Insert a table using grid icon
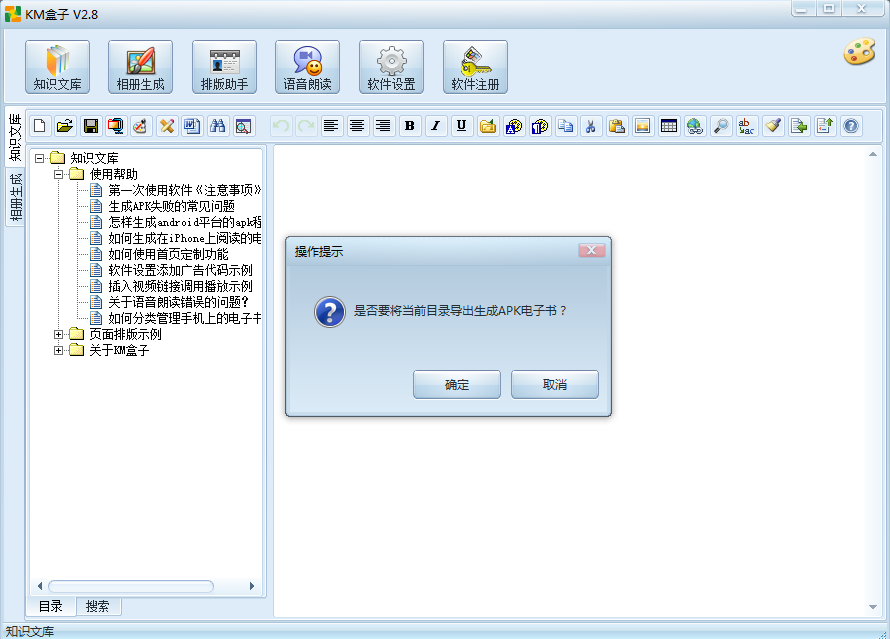The width and height of the screenshot is (890, 639). [669, 126]
